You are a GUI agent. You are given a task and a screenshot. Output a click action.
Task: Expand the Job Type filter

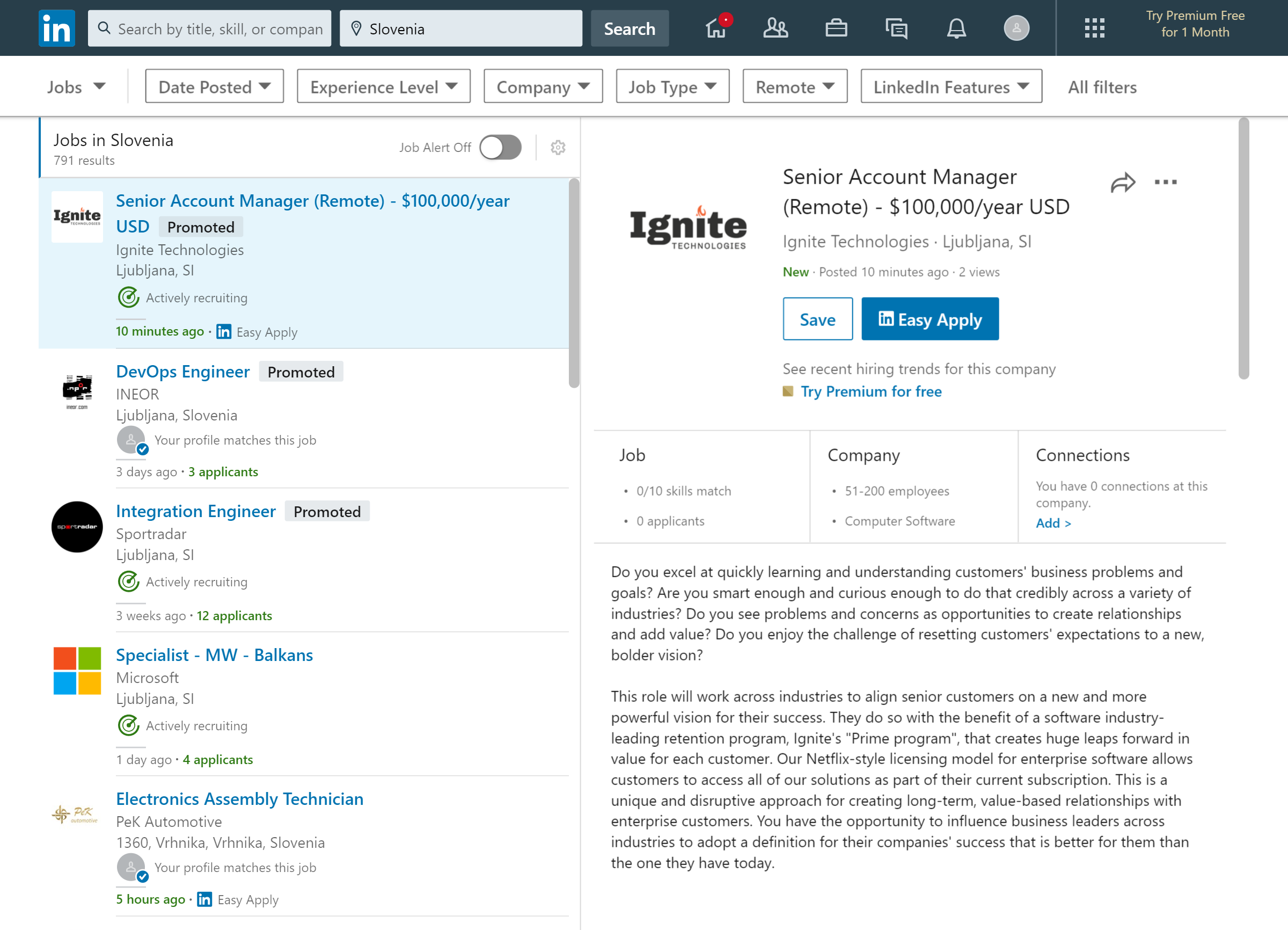(x=672, y=86)
